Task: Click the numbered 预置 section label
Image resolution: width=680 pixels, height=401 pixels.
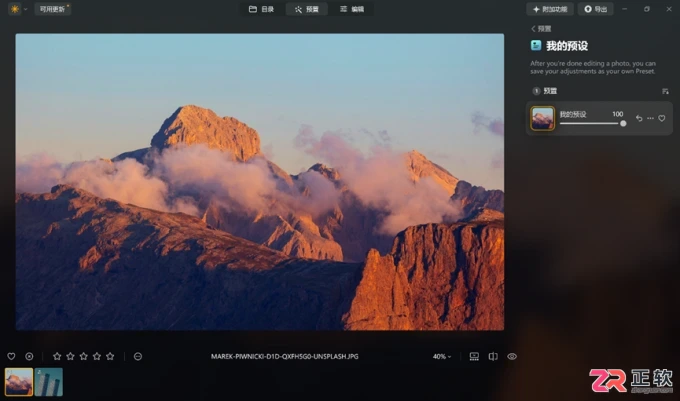Action: click(550, 91)
